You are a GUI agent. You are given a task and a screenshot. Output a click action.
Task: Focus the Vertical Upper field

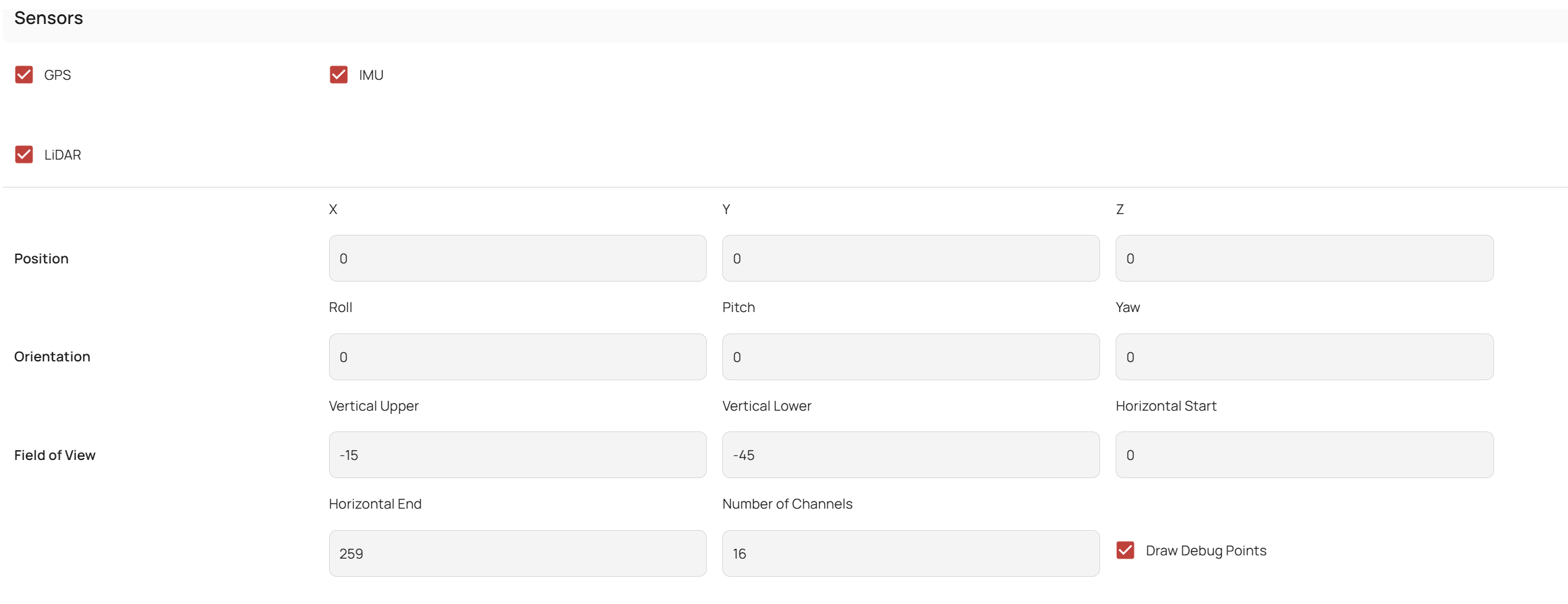pos(517,455)
